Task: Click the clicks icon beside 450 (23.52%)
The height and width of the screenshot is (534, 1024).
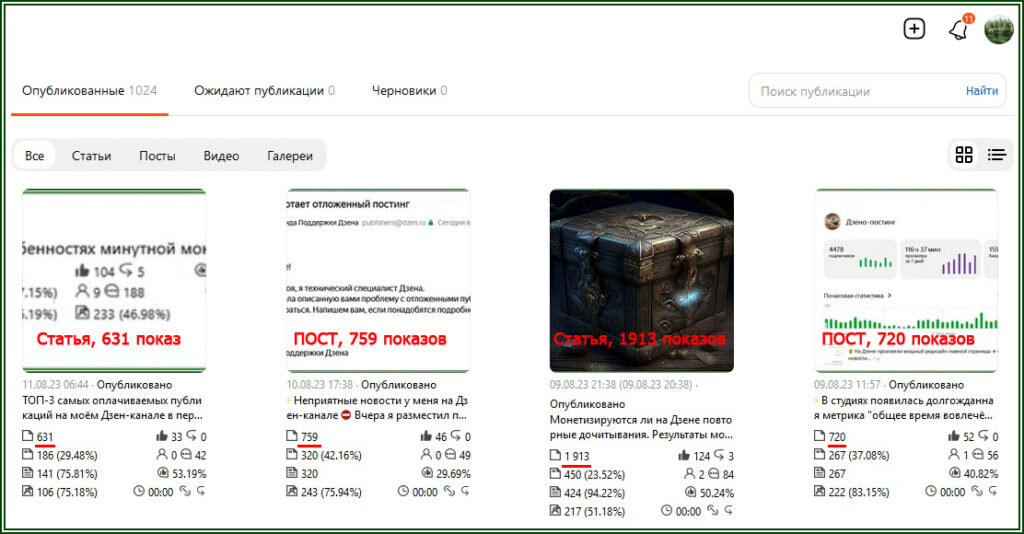Action: [555, 474]
